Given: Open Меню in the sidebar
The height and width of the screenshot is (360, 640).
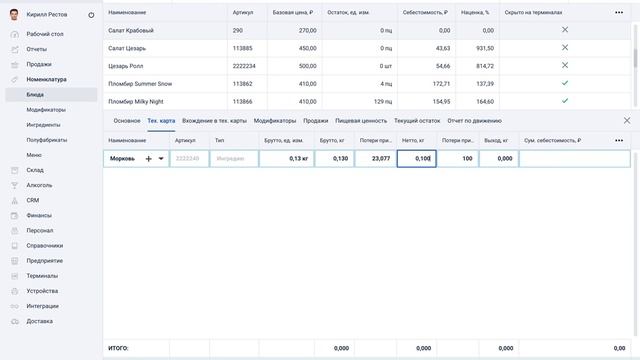Looking at the screenshot, I should 34,155.
